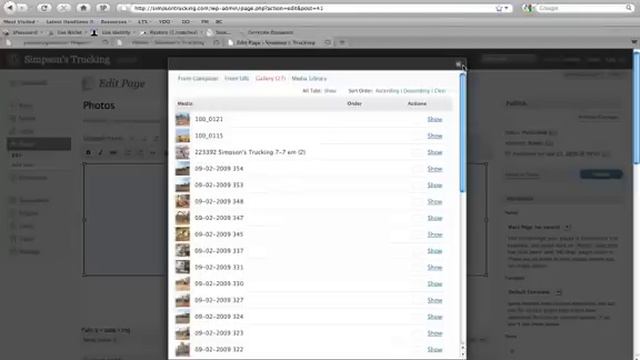Viewport: 640px width, 360px height.
Task: Click Italic in the page editor toolbar
Action: (x=100, y=152)
